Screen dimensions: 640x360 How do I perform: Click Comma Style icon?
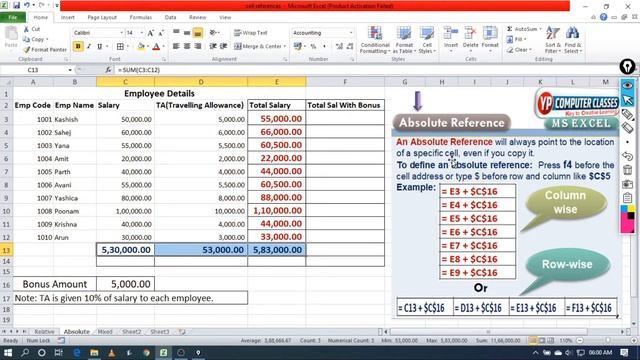[x=324, y=47]
